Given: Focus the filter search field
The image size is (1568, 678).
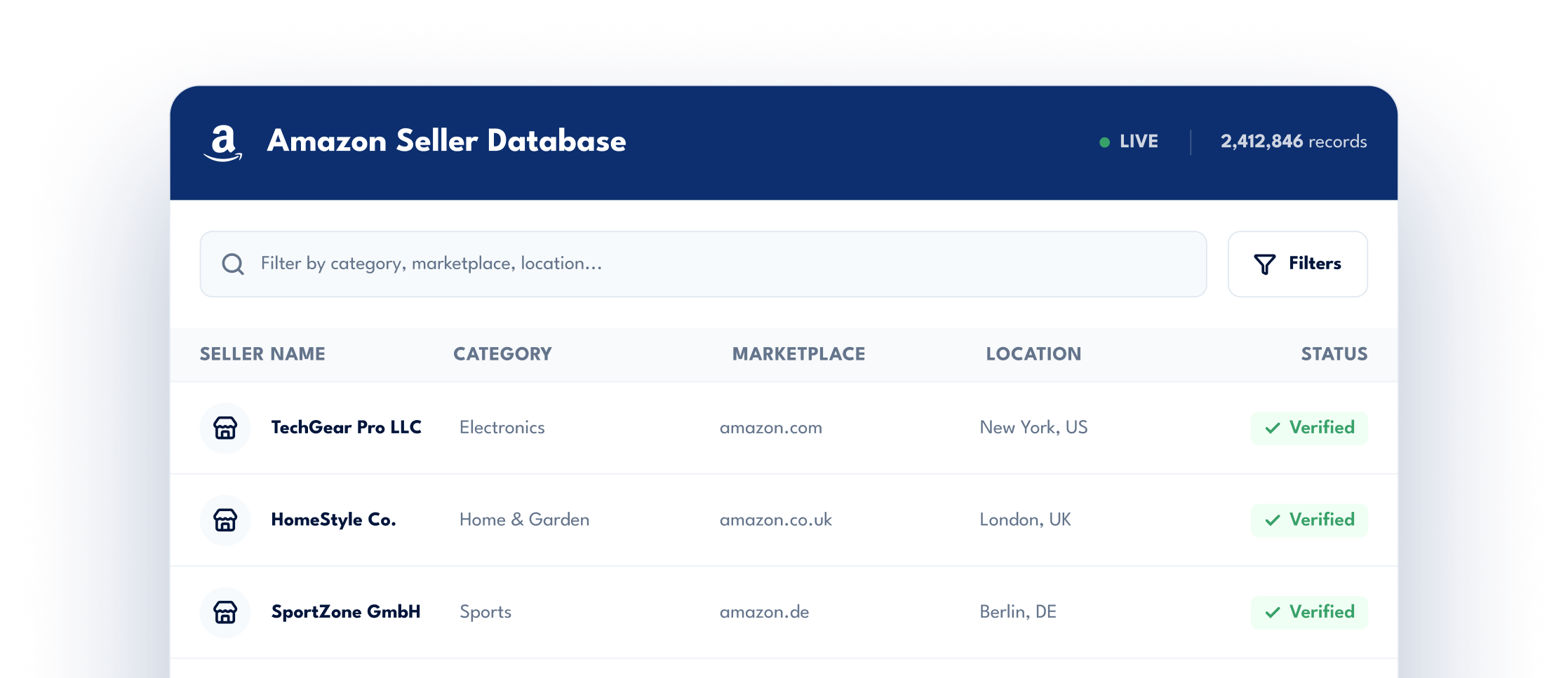Looking at the screenshot, I should coord(703,264).
